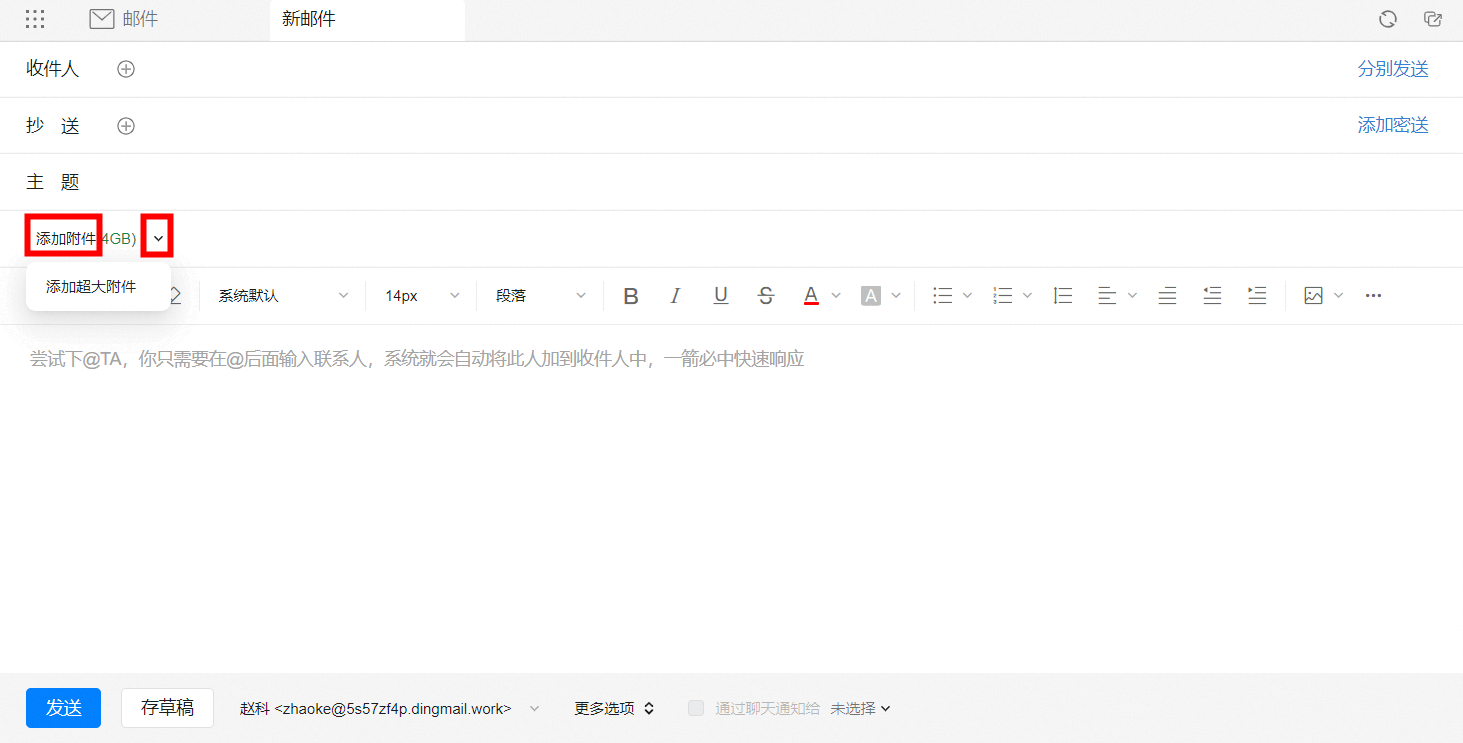
Task: Toggle underline formatting
Action: click(x=721, y=296)
